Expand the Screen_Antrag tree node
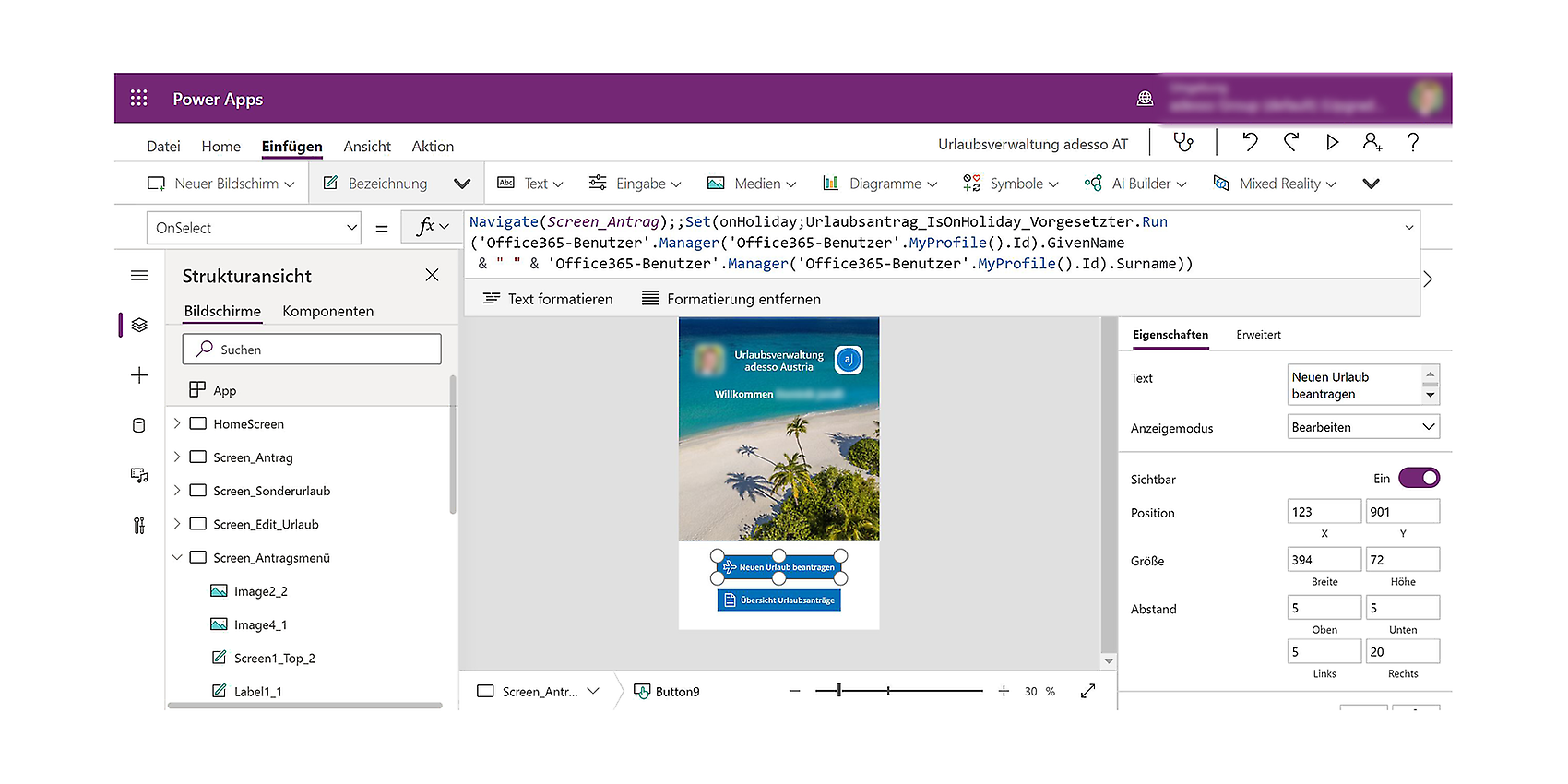1568x784 pixels. [177, 457]
